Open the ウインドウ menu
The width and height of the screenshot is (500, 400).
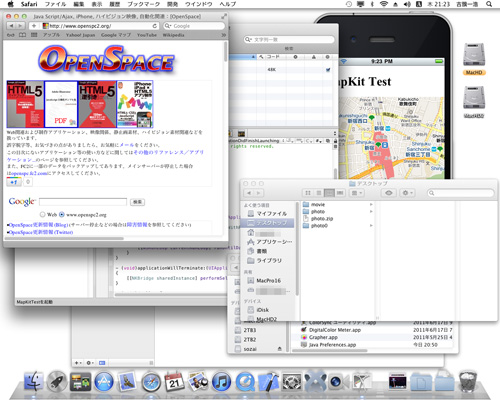click(199, 4)
